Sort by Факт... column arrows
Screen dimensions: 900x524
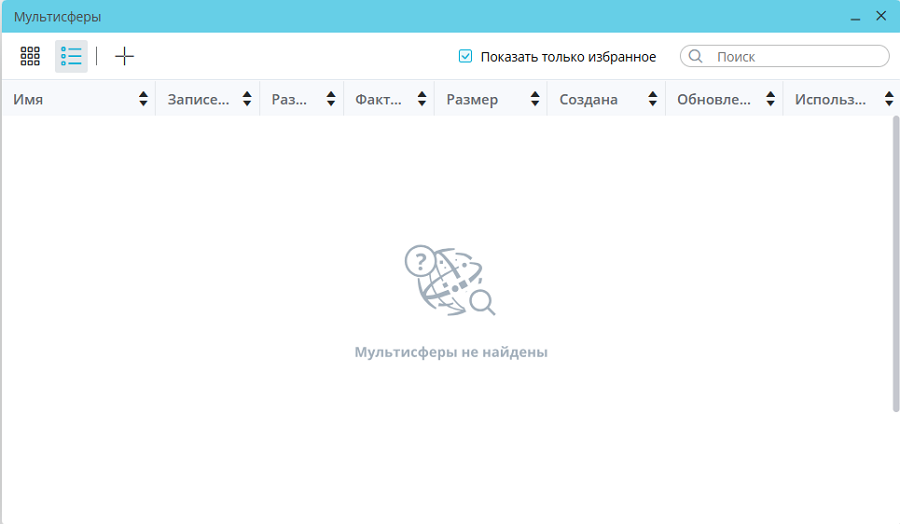(x=422, y=99)
